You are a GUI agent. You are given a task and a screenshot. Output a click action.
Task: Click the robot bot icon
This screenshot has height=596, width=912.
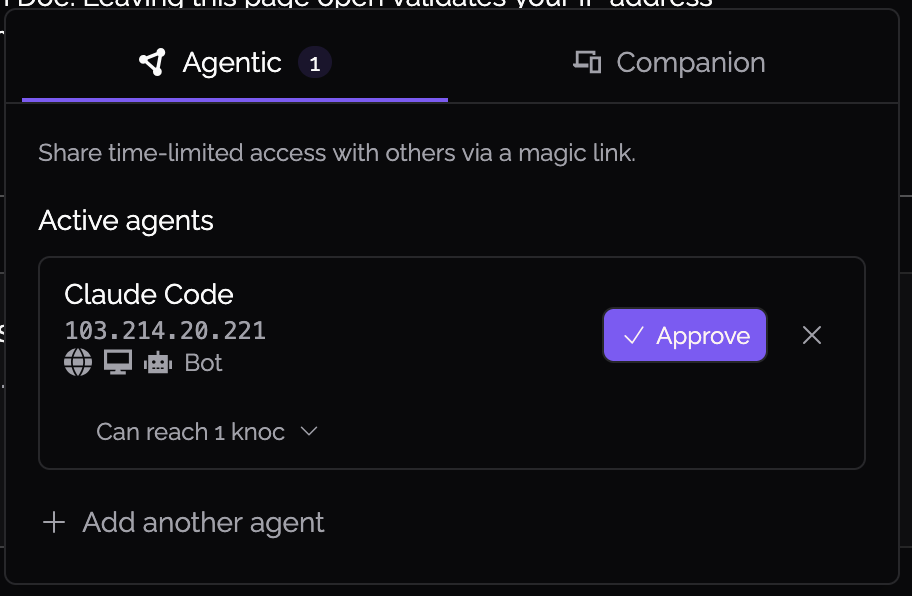click(x=158, y=363)
